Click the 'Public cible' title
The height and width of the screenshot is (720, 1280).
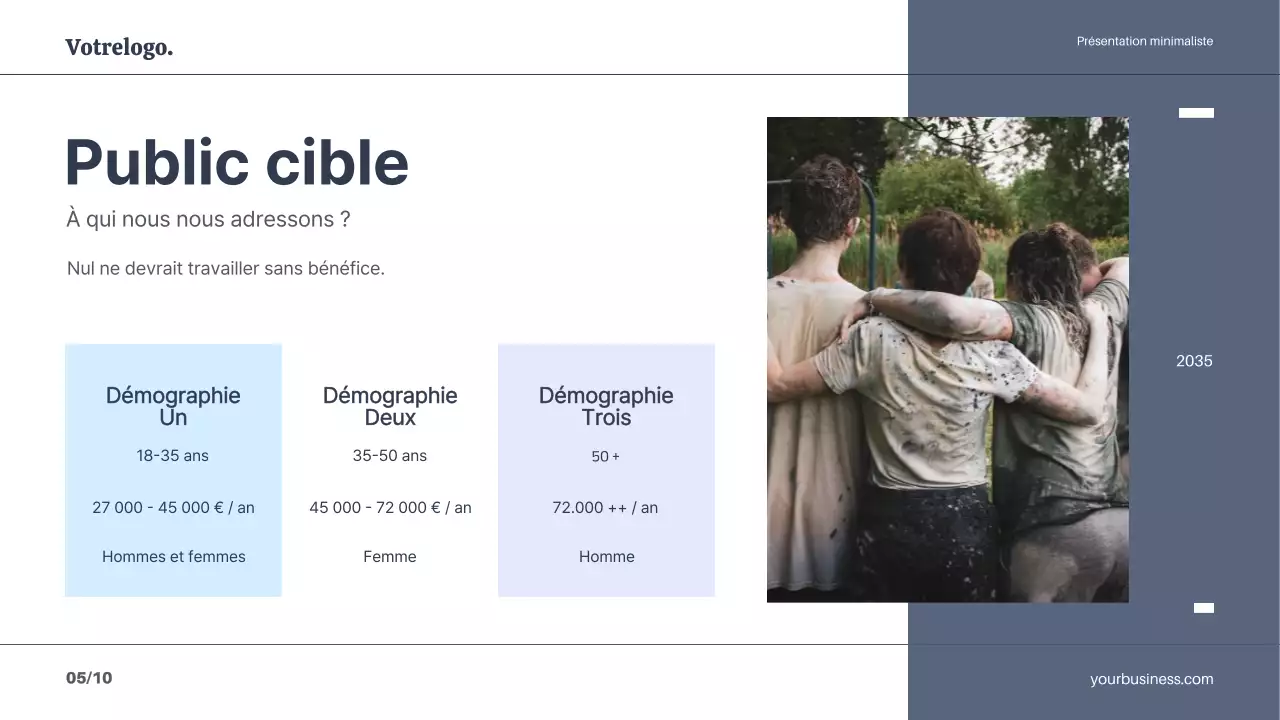point(236,162)
